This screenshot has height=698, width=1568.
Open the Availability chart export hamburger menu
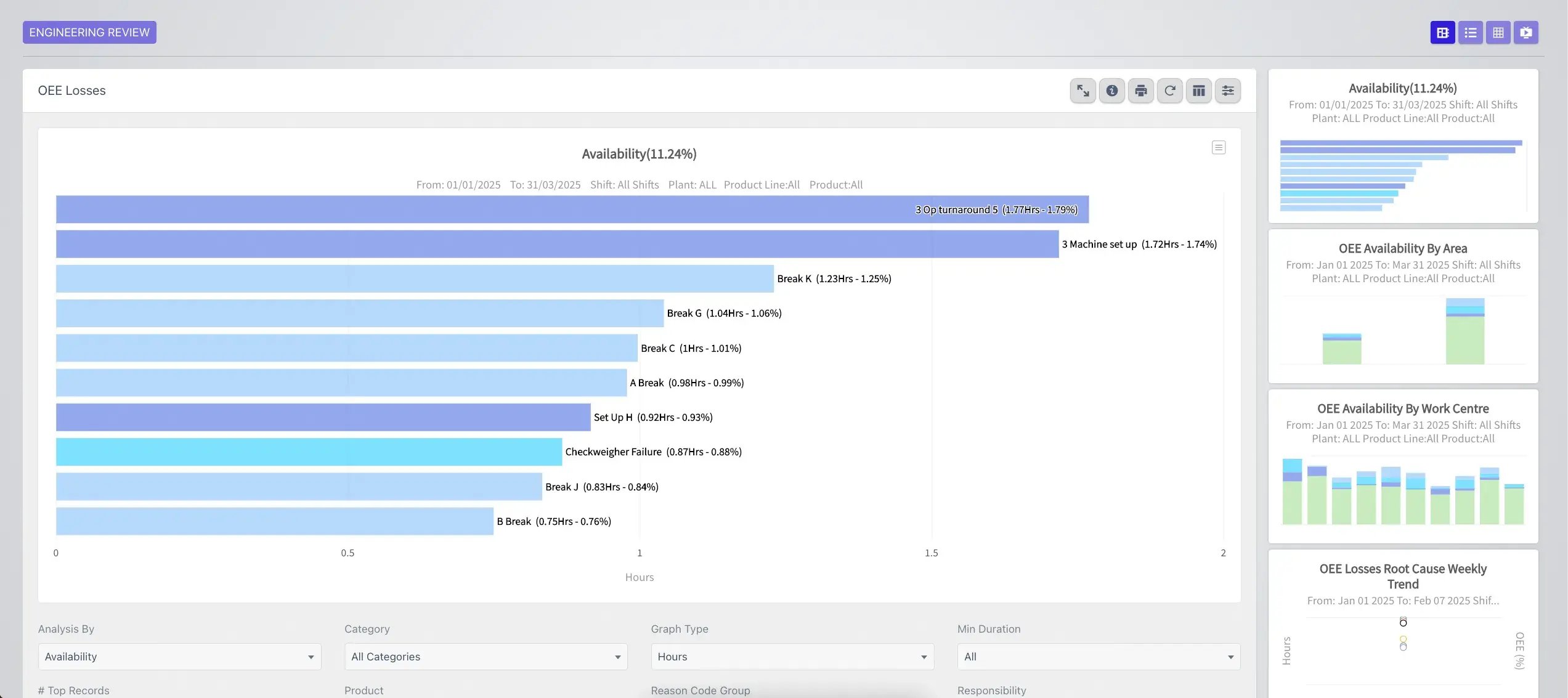(x=1218, y=147)
